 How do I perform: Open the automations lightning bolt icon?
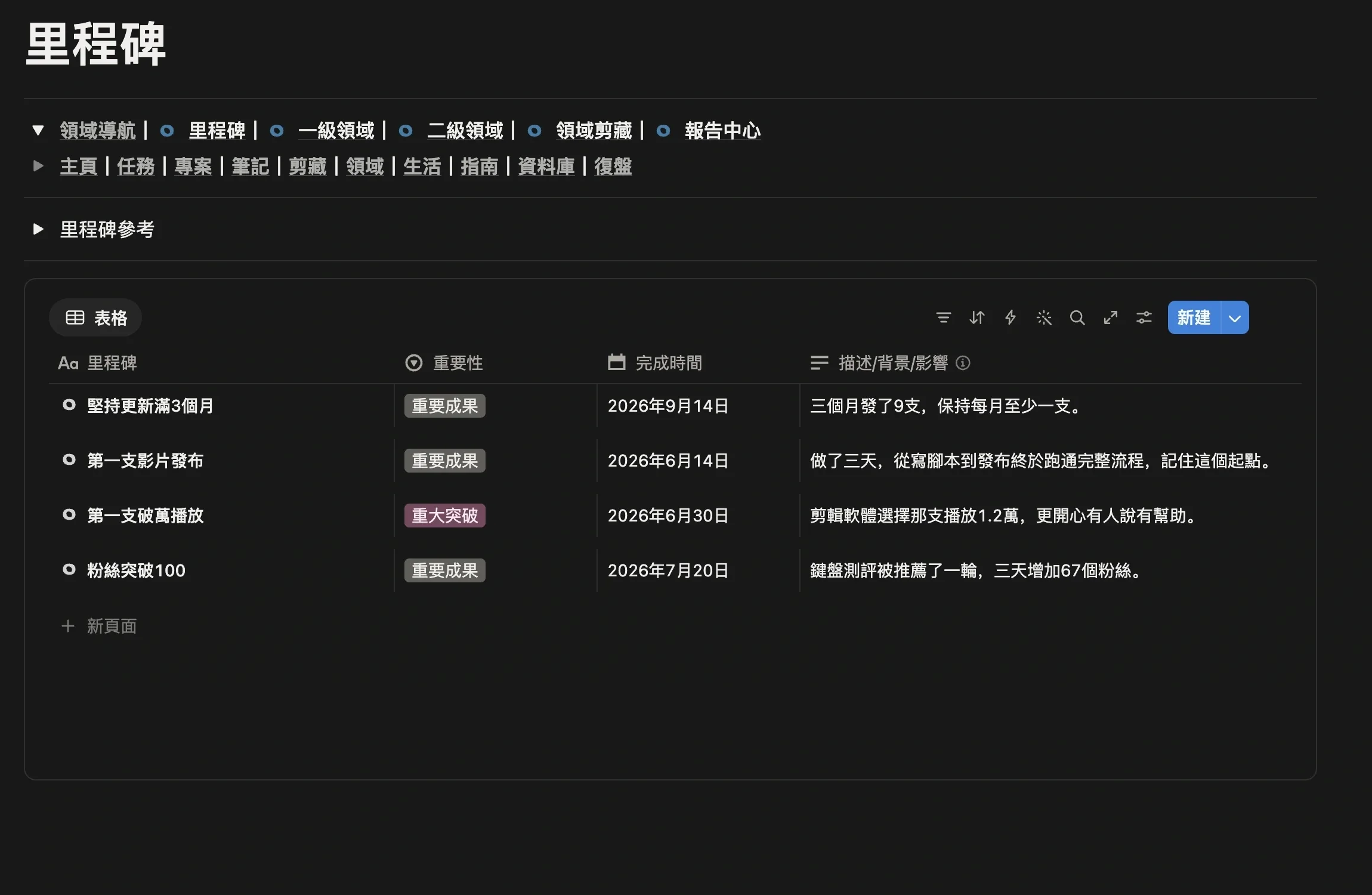[1010, 317]
